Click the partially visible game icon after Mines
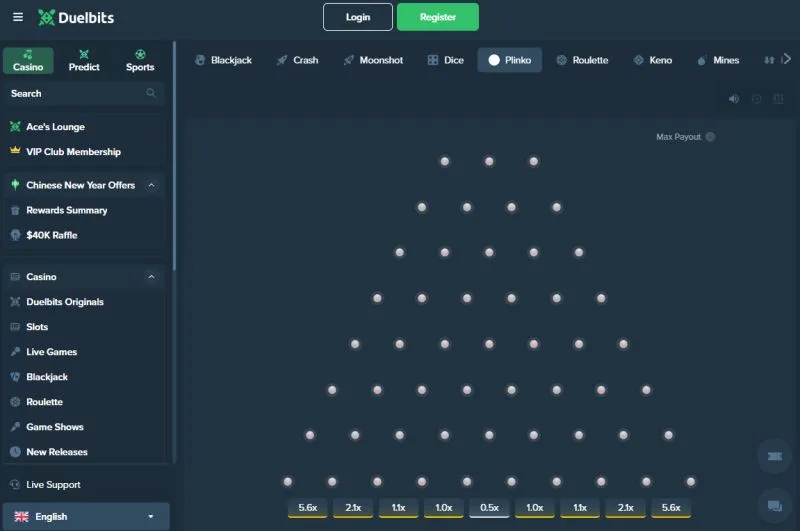The image size is (800, 531). pos(769,60)
